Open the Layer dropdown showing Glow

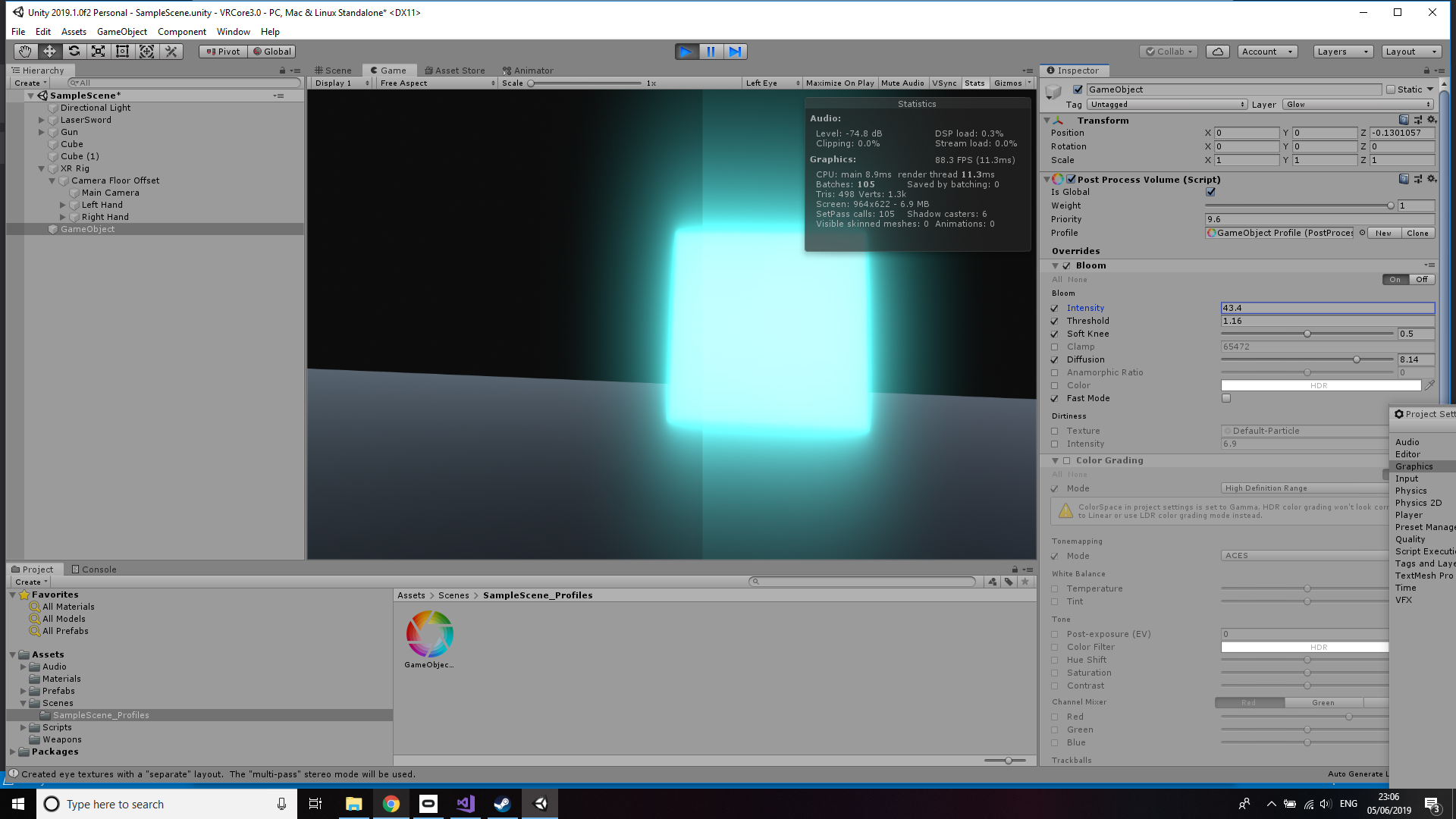coord(1358,105)
